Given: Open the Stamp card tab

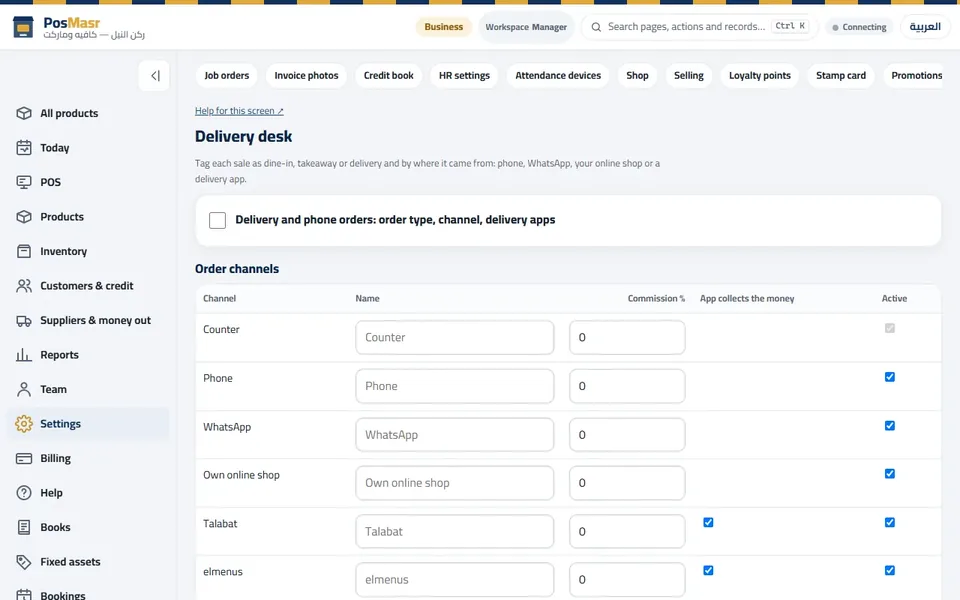Looking at the screenshot, I should coord(841,76).
